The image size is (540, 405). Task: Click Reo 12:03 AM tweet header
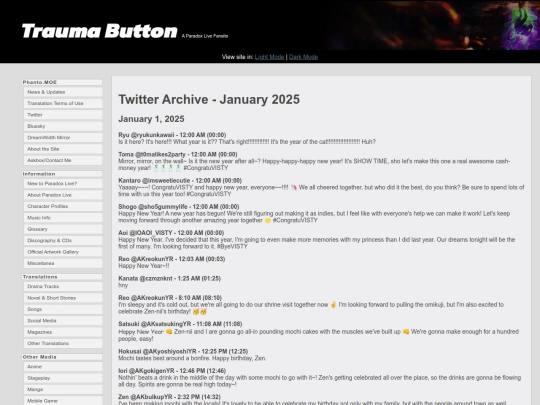[x=172, y=259]
